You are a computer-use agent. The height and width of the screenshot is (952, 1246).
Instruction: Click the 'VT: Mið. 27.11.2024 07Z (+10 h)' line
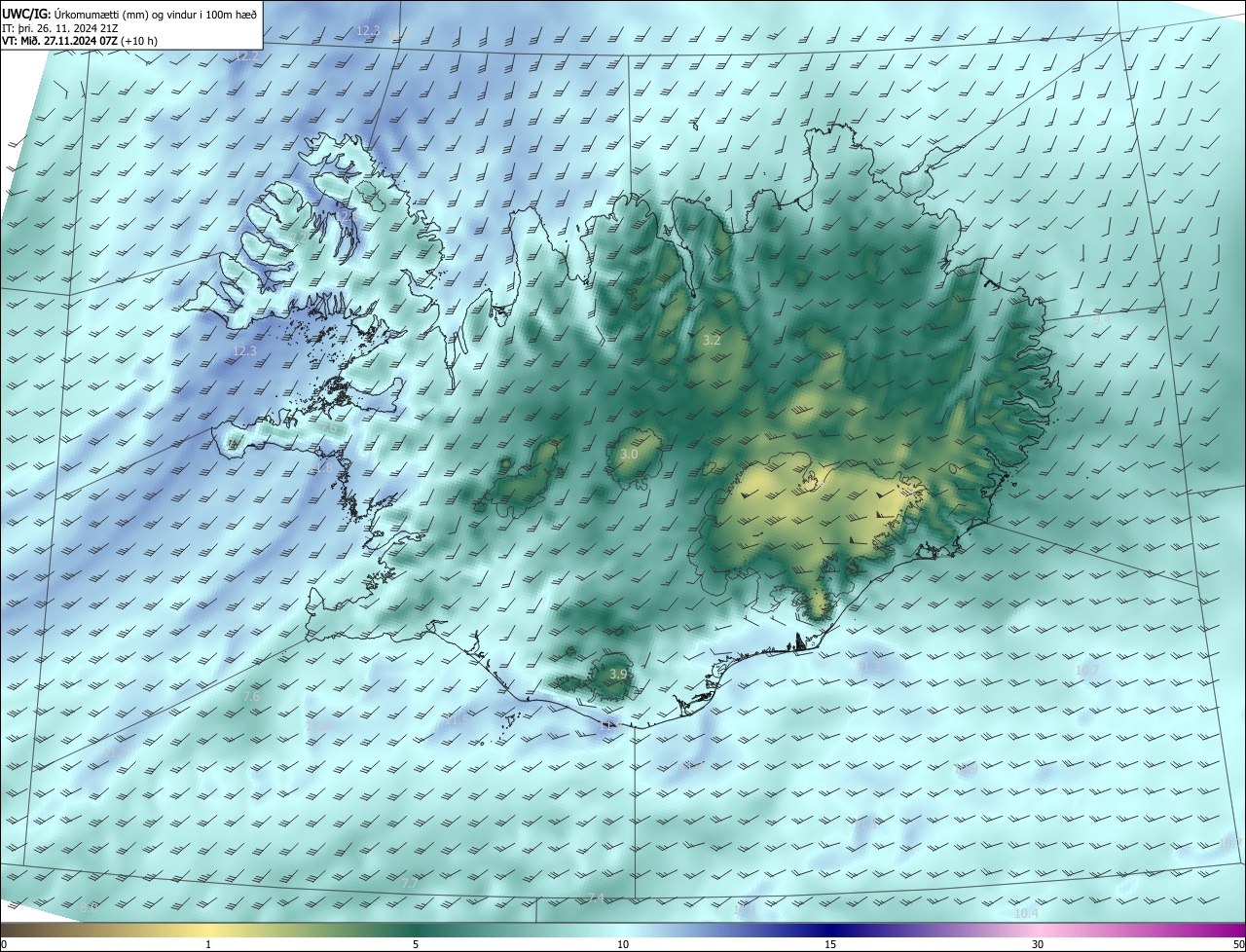point(80,41)
